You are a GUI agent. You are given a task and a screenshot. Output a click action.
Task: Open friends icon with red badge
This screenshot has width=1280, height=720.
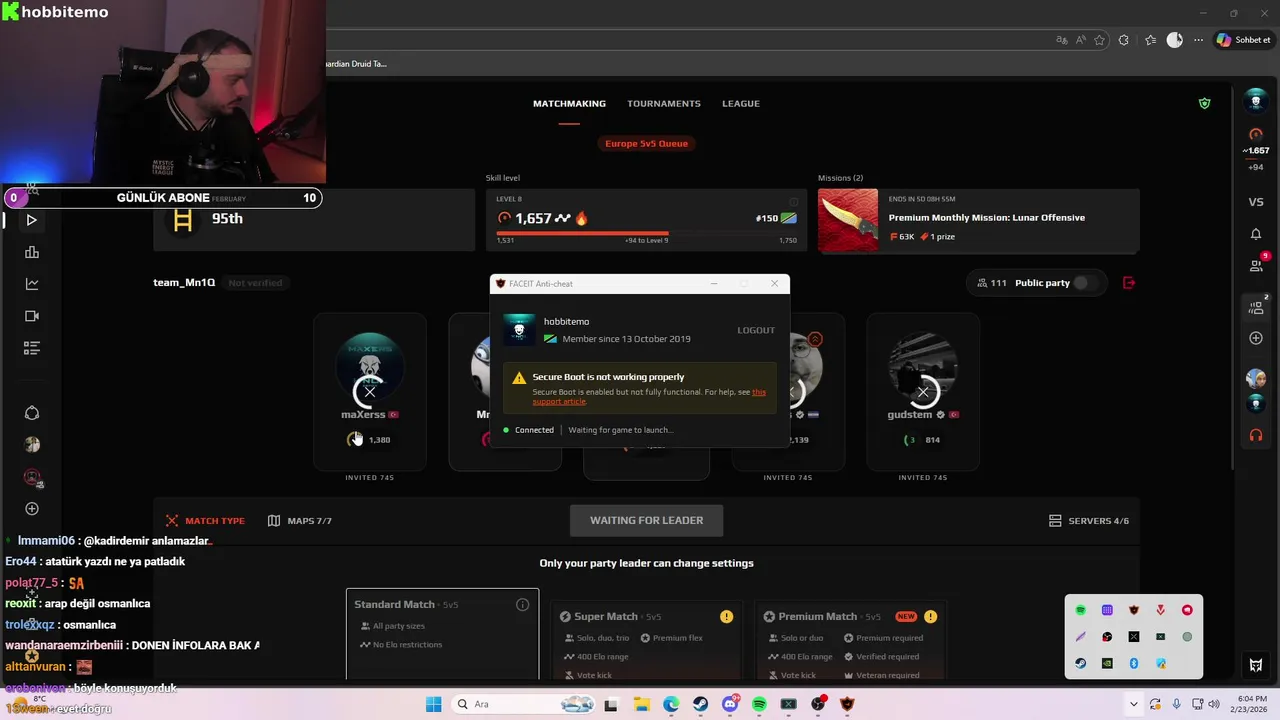1257,265
